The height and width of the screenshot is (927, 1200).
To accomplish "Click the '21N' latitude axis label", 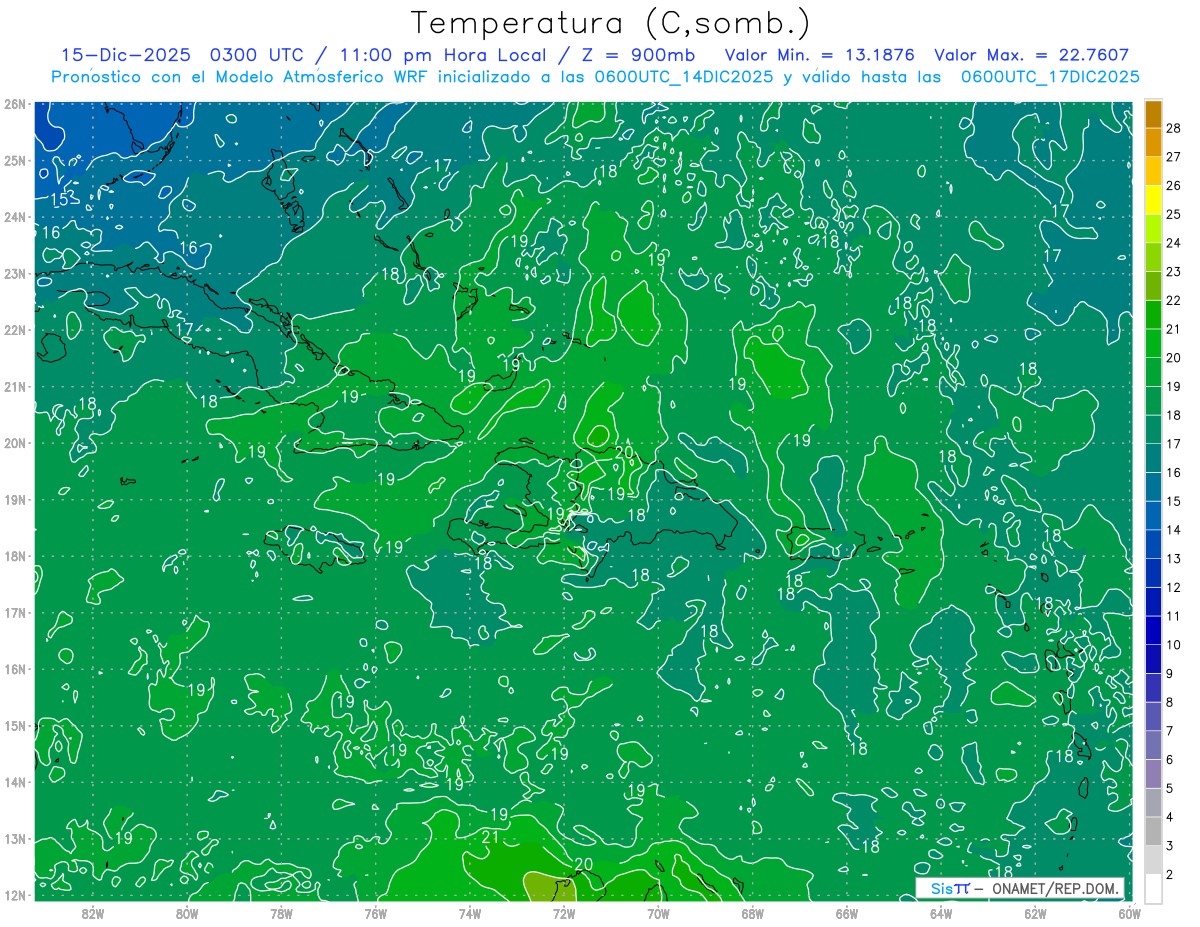I will (15, 387).
